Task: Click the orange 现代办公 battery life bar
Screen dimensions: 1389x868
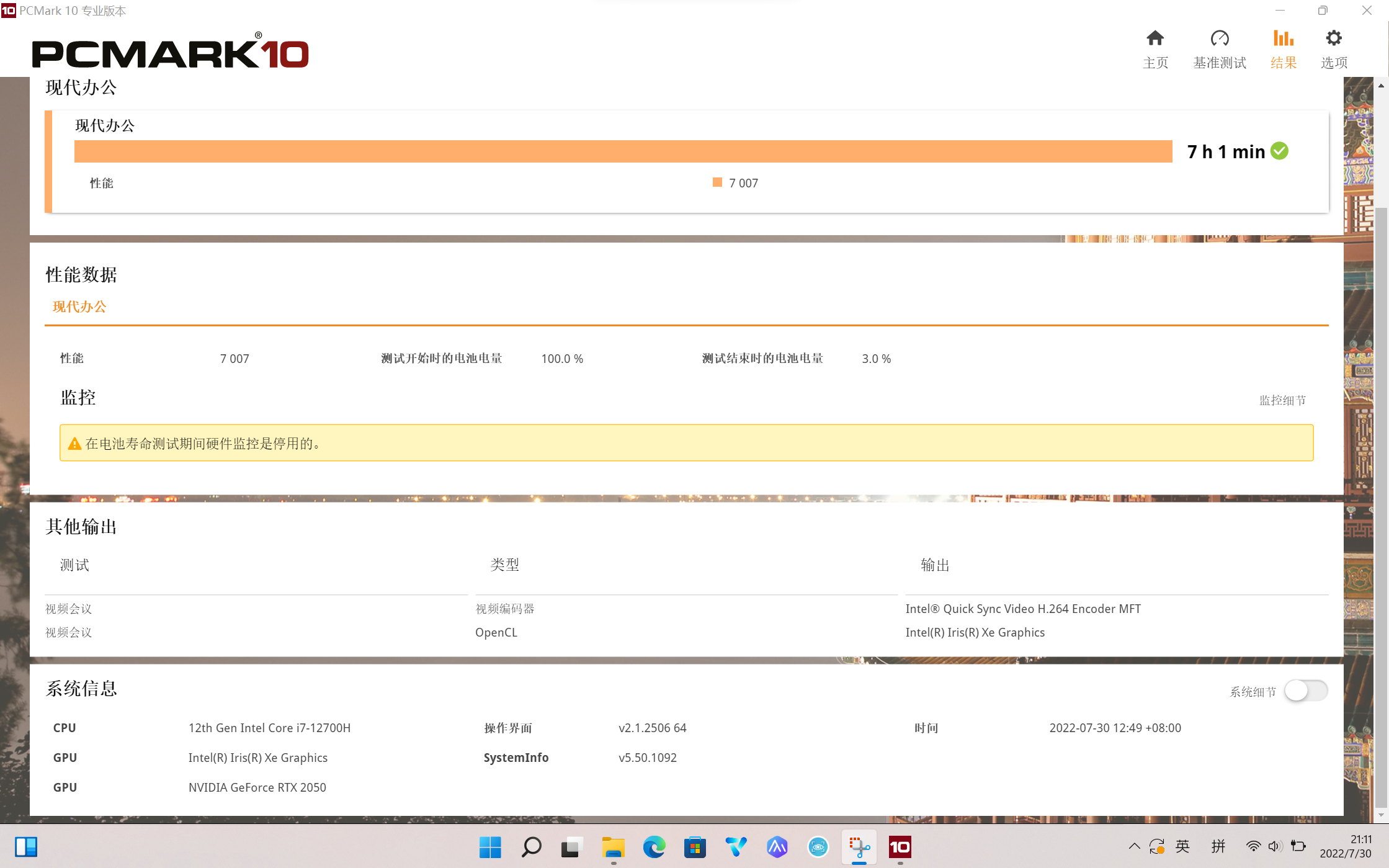Action: pos(623,151)
